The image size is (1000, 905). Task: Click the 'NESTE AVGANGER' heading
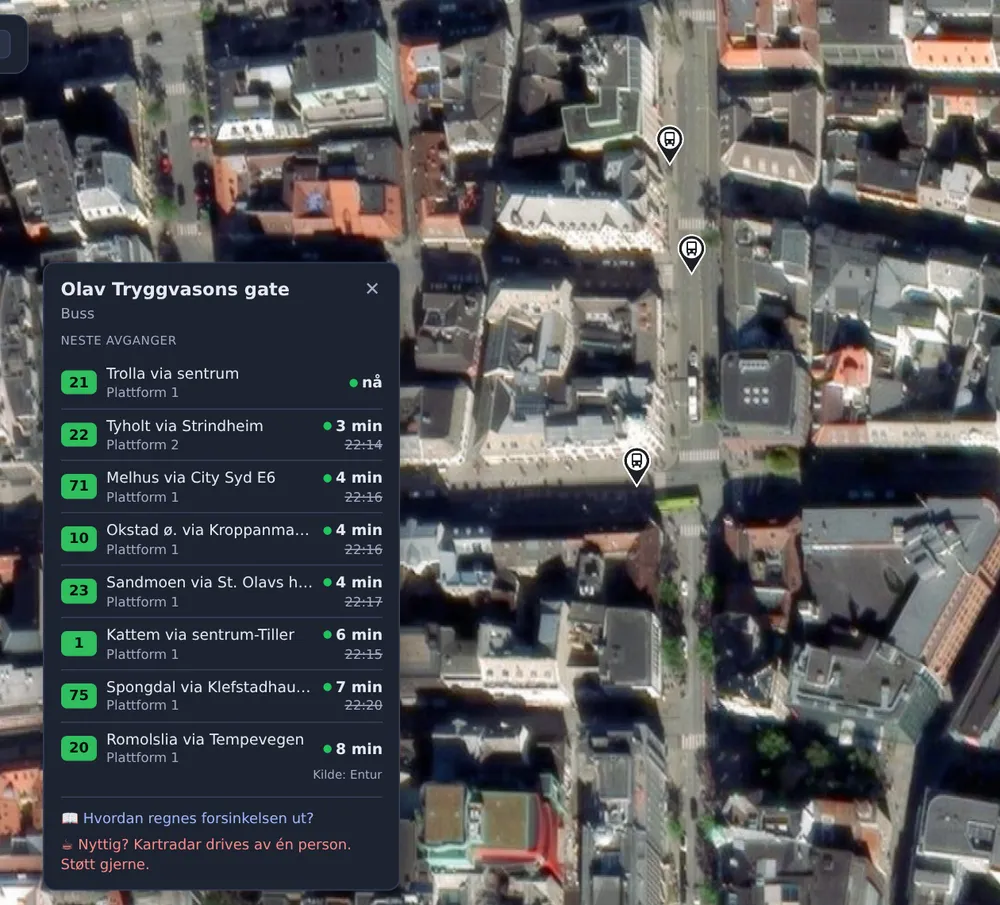(x=118, y=340)
